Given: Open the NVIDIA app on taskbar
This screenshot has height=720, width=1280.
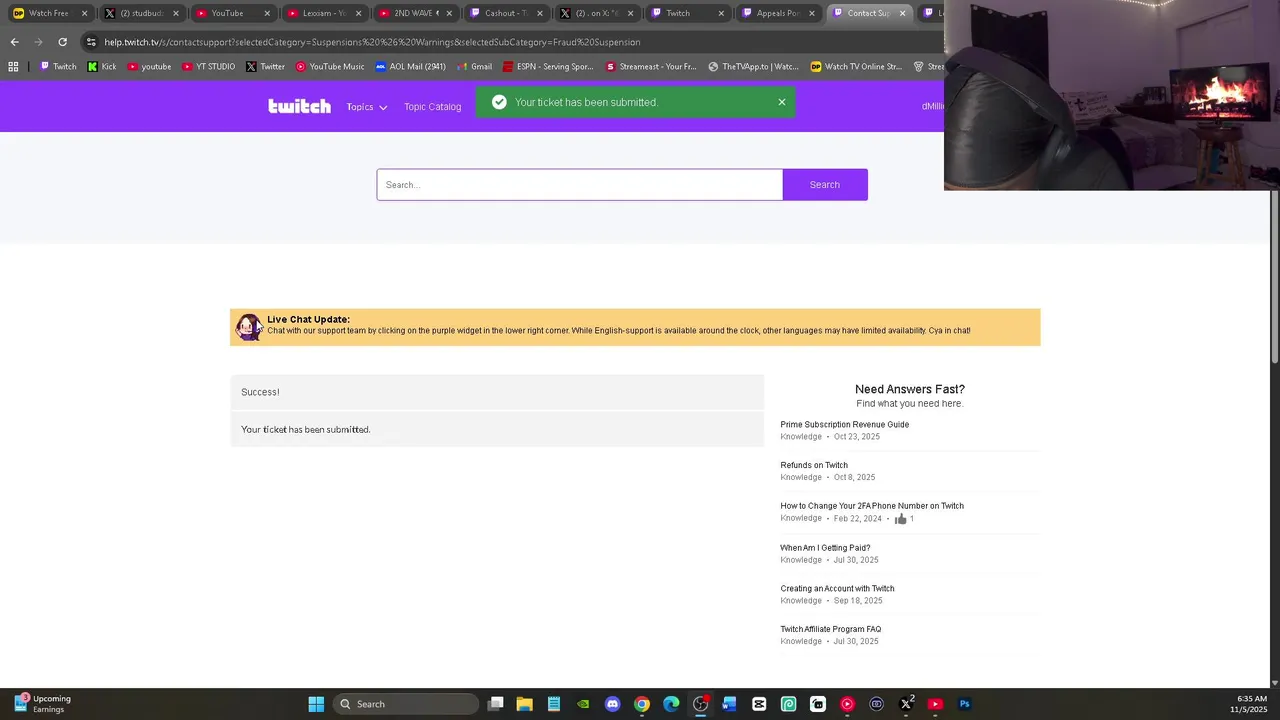Looking at the screenshot, I should tap(583, 704).
